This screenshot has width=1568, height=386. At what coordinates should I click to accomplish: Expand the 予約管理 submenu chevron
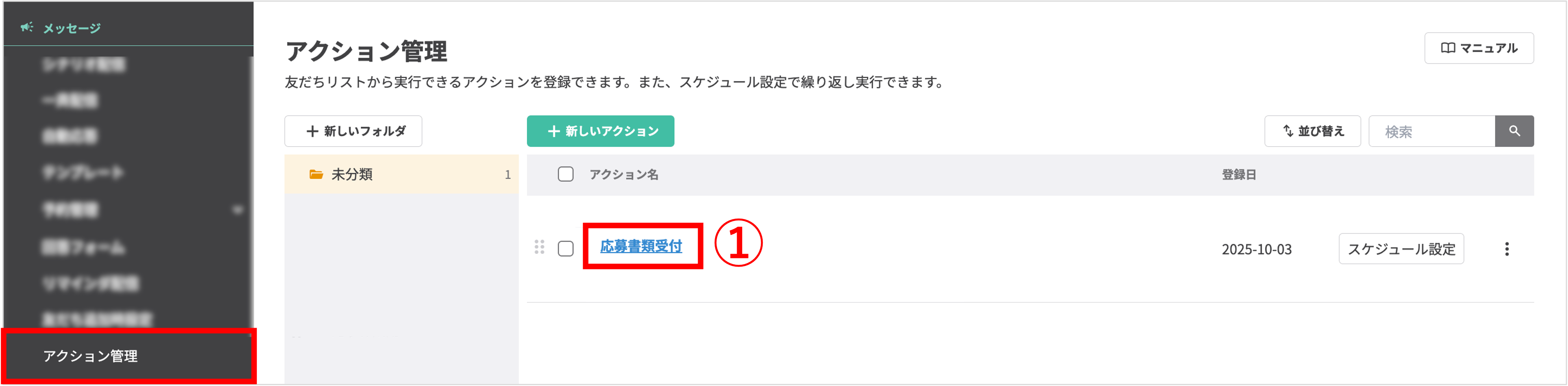click(x=239, y=210)
